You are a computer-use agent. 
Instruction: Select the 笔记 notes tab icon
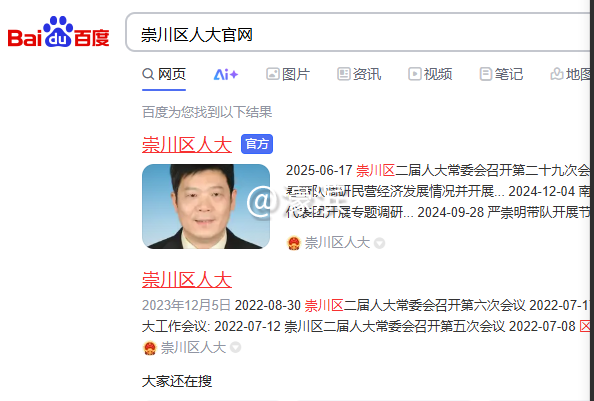coord(486,74)
